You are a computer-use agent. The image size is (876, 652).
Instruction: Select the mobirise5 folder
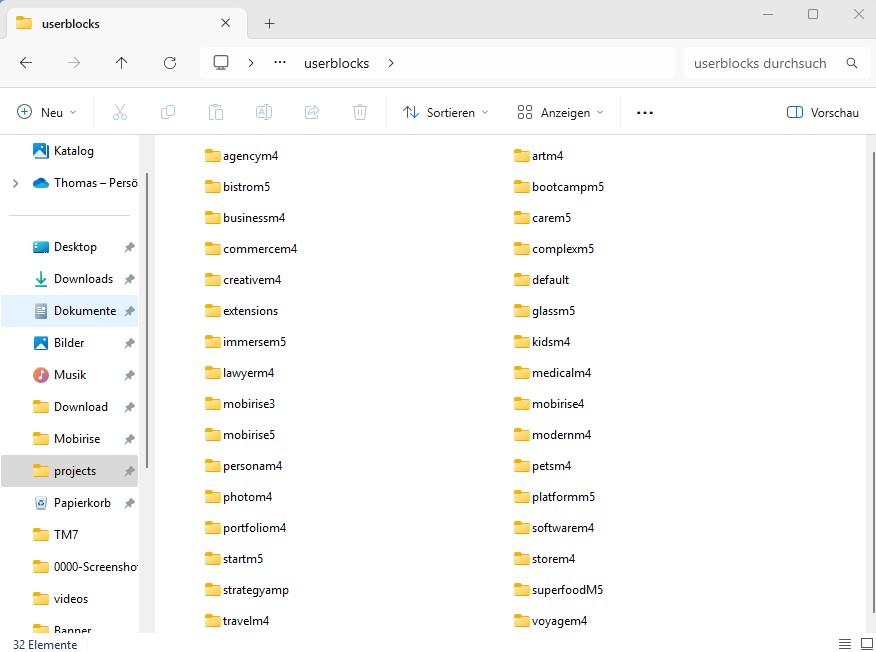point(249,435)
